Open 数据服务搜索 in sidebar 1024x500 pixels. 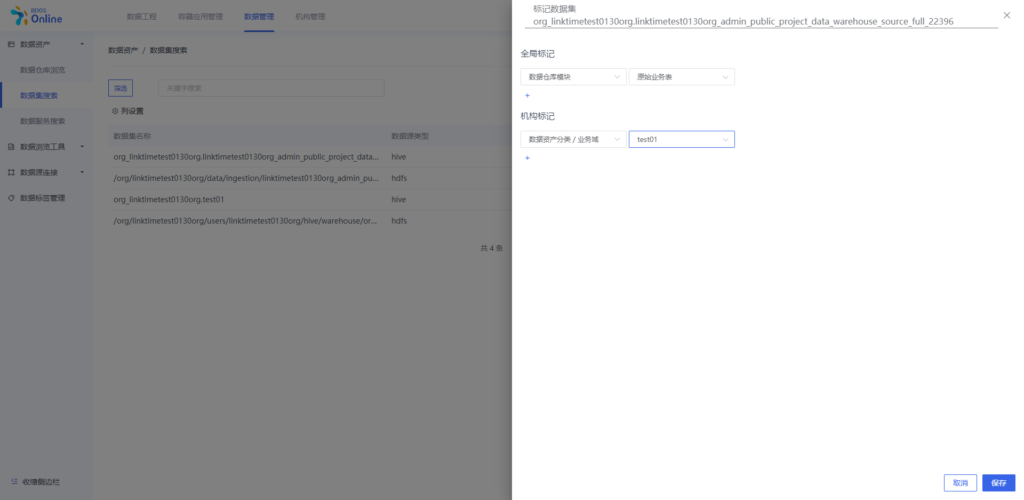pos(42,121)
